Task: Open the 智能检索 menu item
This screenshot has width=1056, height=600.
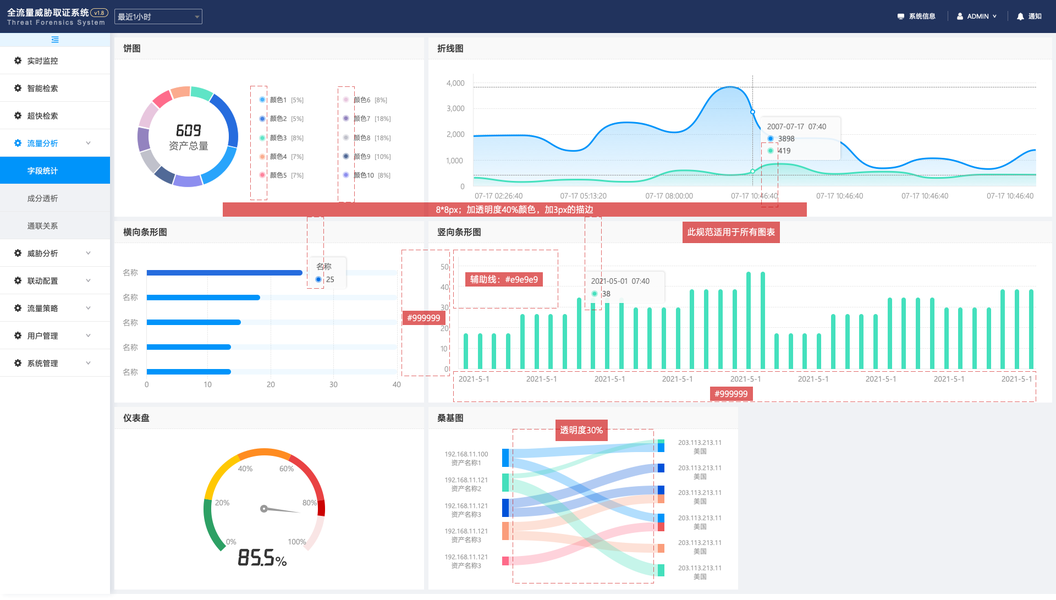Action: 55,88
